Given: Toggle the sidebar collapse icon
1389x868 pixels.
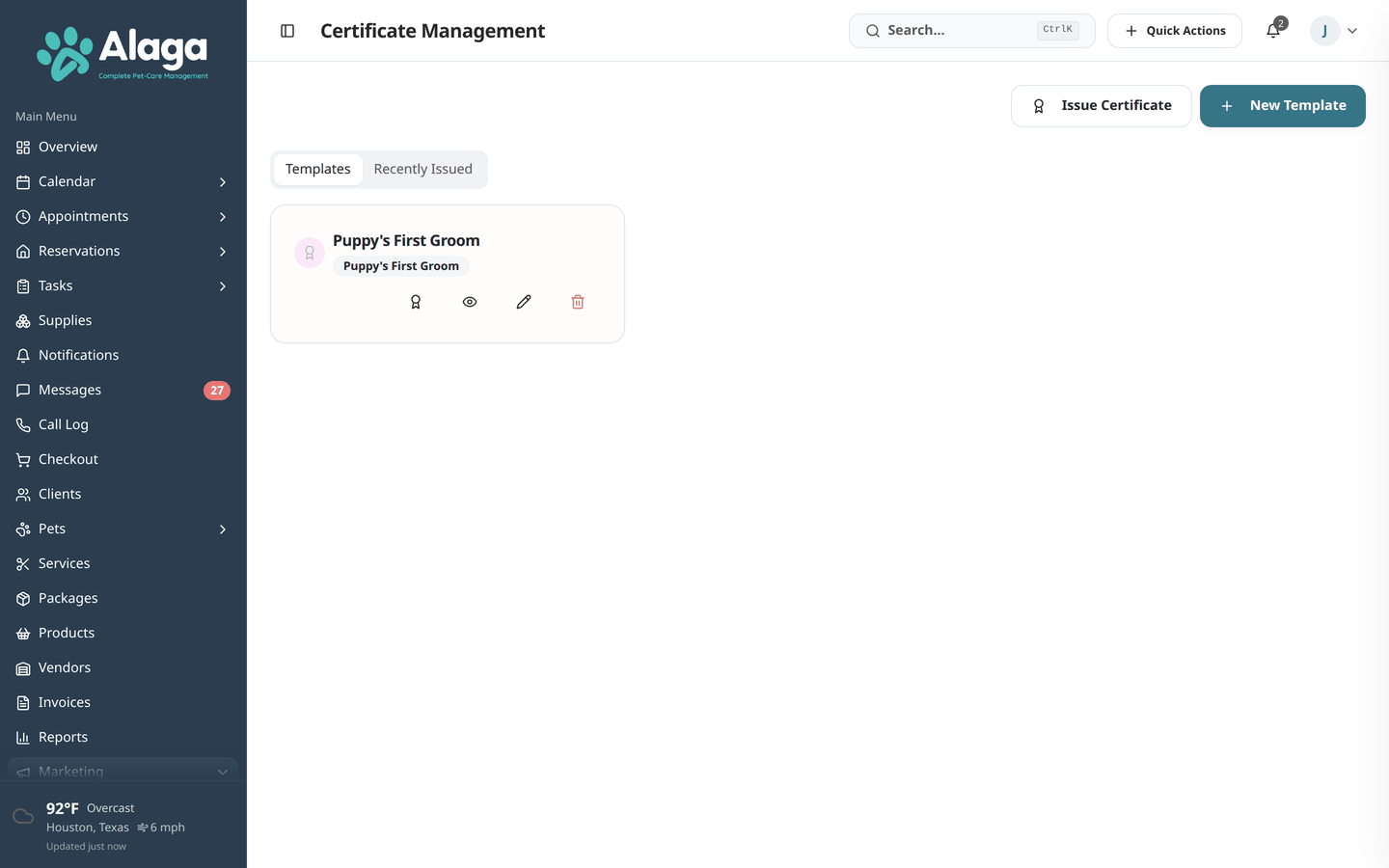Looking at the screenshot, I should click(287, 31).
